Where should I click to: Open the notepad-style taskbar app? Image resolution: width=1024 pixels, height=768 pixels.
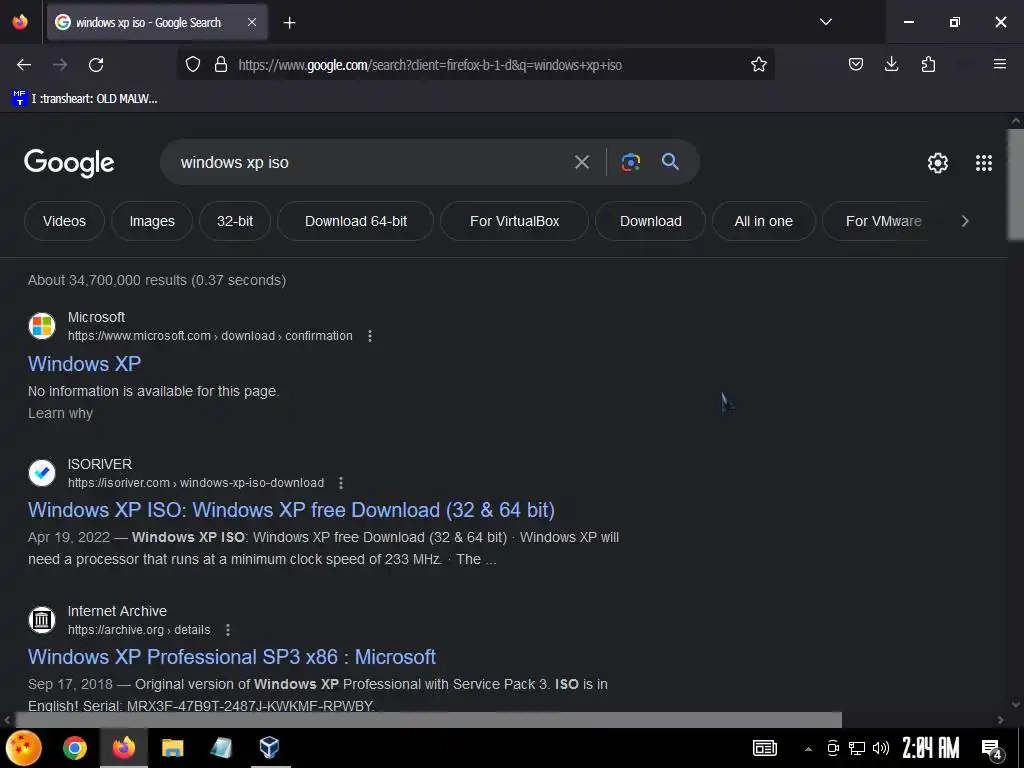(221, 748)
